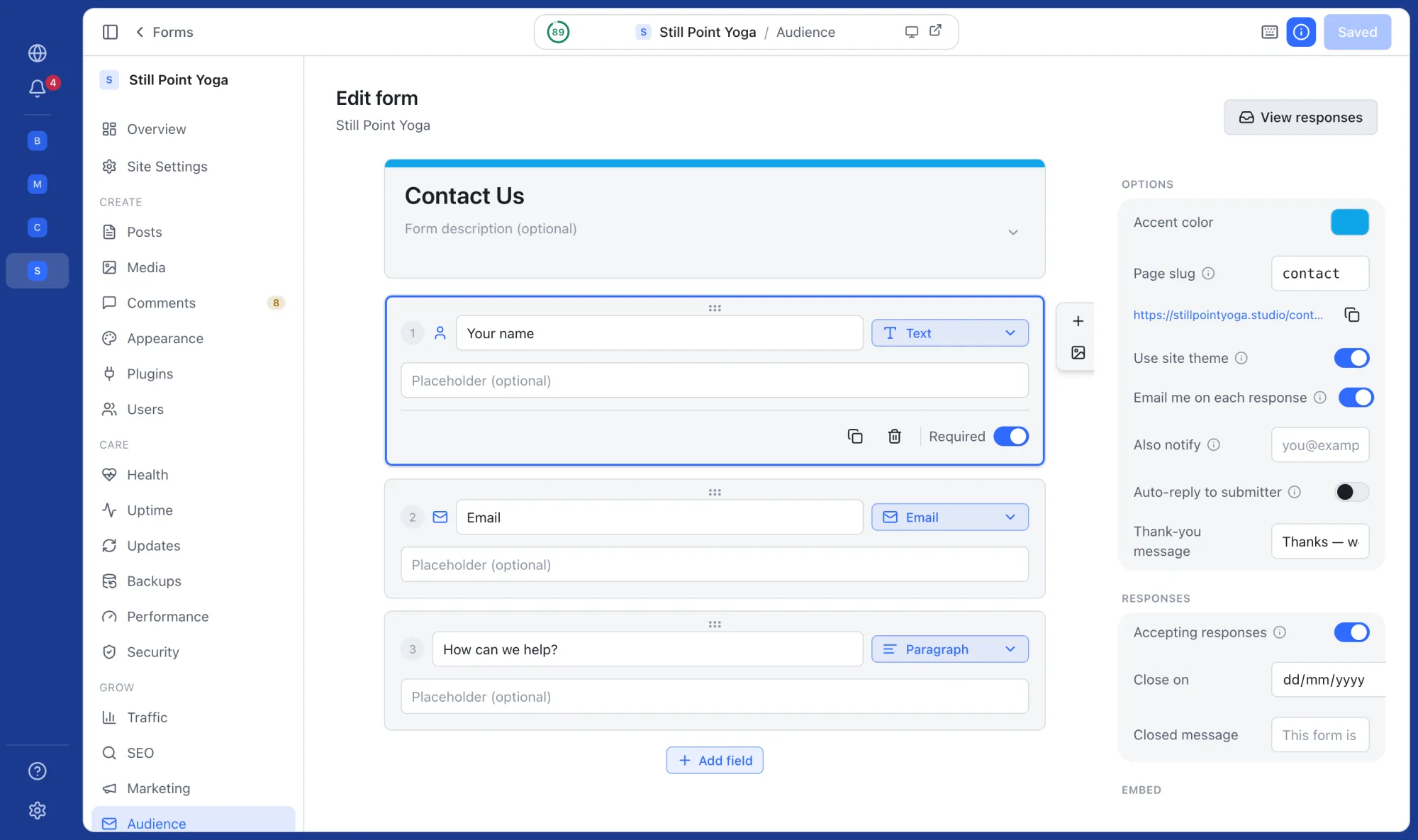Open the Email field type dropdown
Image resolution: width=1418 pixels, height=840 pixels.
point(949,517)
